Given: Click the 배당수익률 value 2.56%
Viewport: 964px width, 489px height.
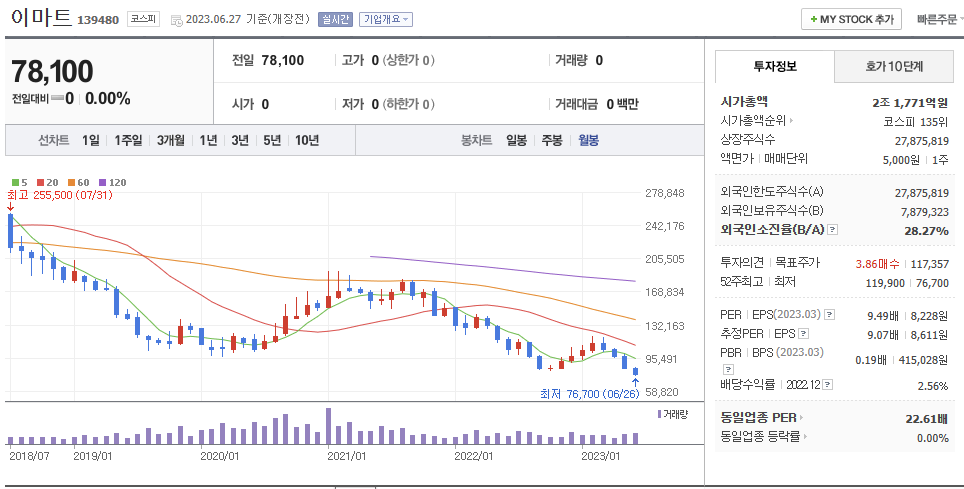Looking at the screenshot, I should click(933, 386).
